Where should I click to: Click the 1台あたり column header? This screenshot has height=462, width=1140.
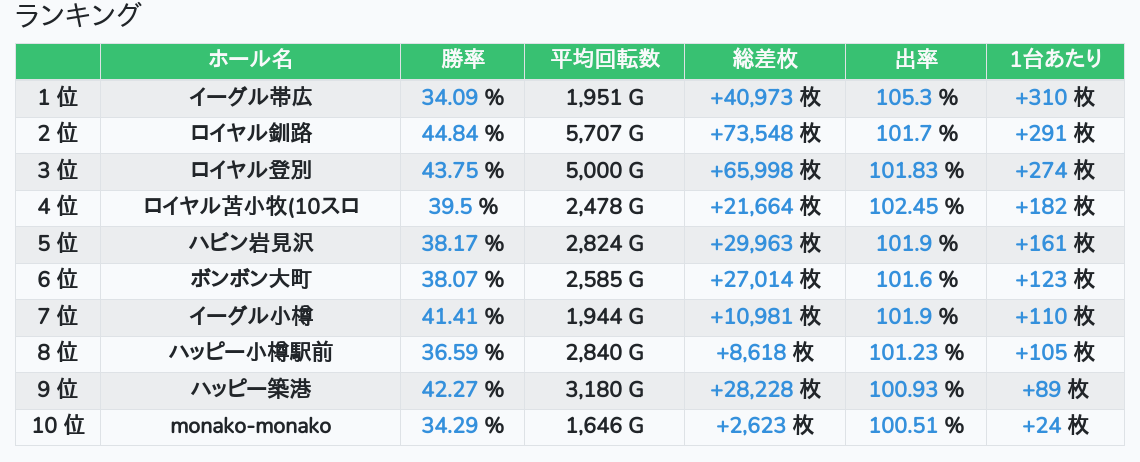1056,60
